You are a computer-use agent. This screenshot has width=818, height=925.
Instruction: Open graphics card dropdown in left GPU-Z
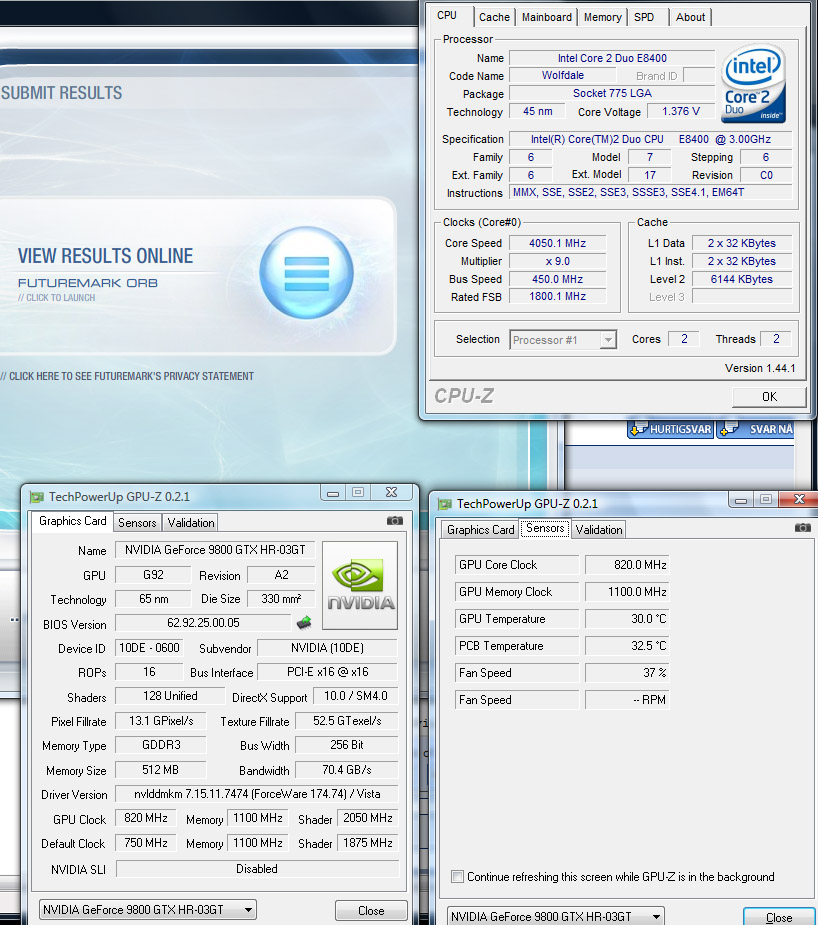pos(148,910)
